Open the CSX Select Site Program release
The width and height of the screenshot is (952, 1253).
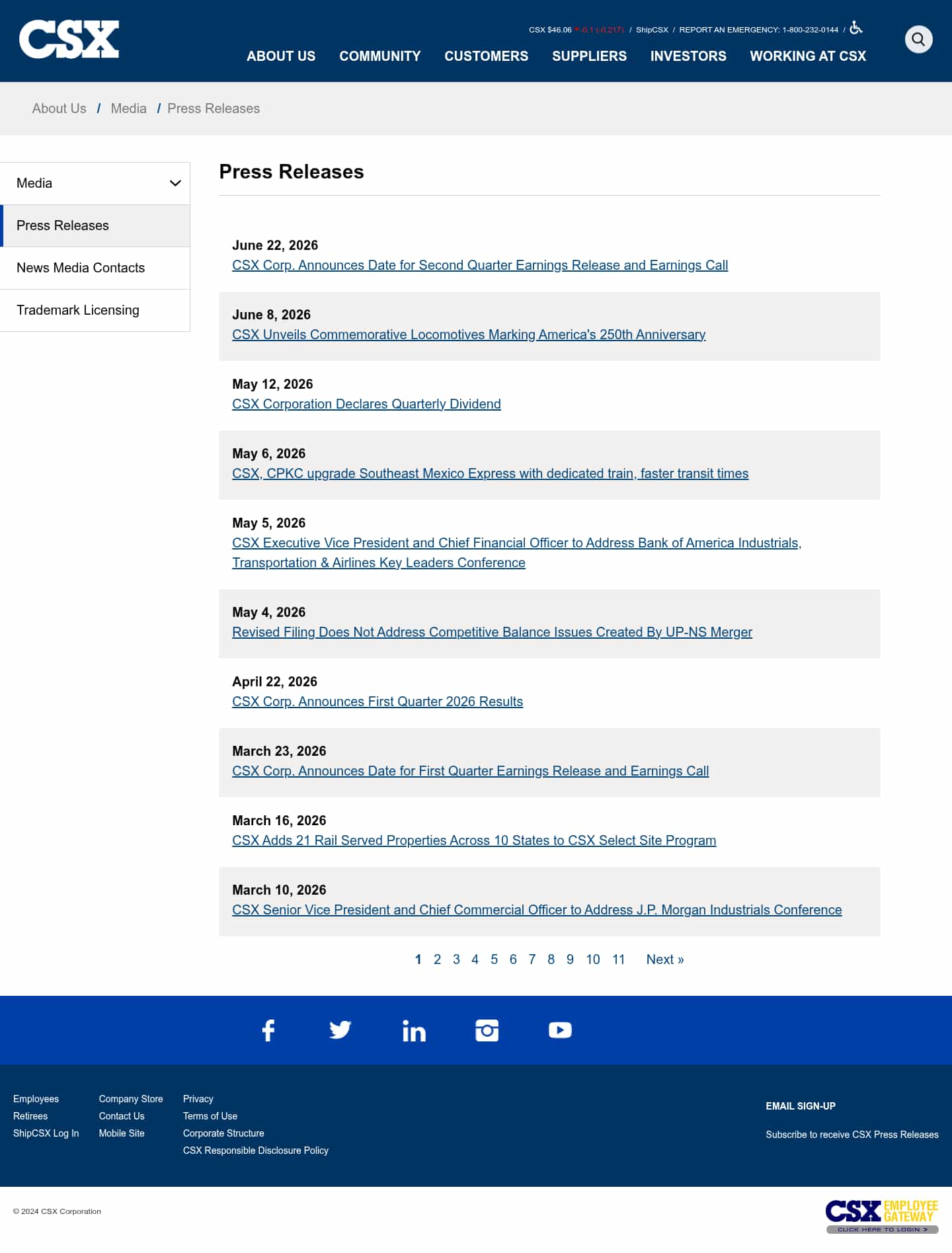[474, 840]
